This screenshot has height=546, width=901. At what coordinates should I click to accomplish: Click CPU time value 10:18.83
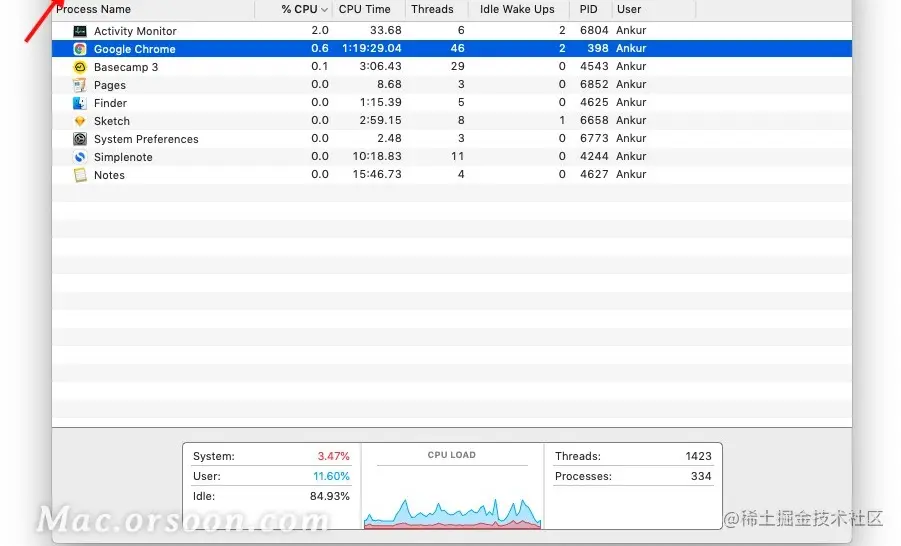377,156
